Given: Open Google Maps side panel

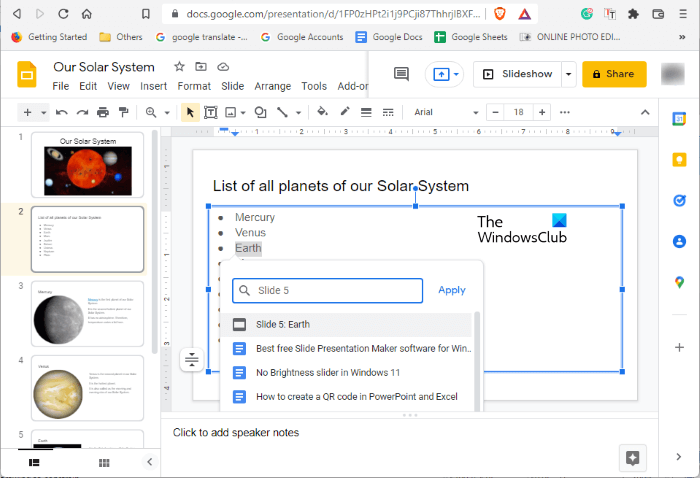Looking at the screenshot, I should tap(679, 282).
